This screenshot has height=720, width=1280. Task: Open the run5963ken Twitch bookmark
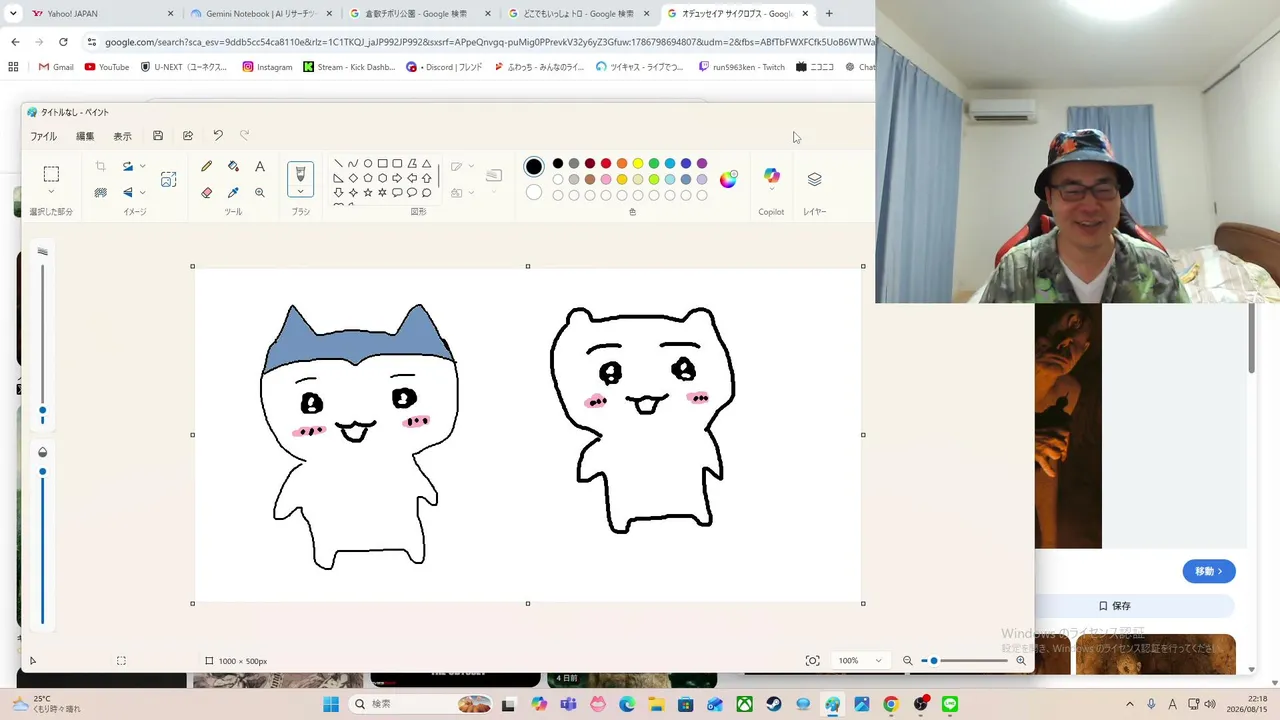741,67
